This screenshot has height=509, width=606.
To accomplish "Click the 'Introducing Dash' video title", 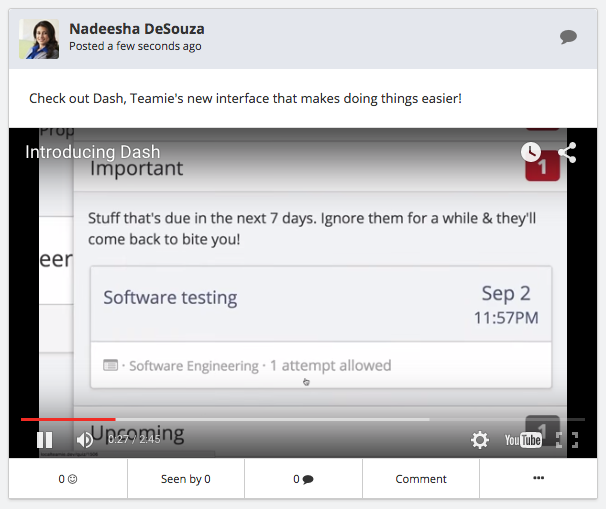I will pos(93,152).
